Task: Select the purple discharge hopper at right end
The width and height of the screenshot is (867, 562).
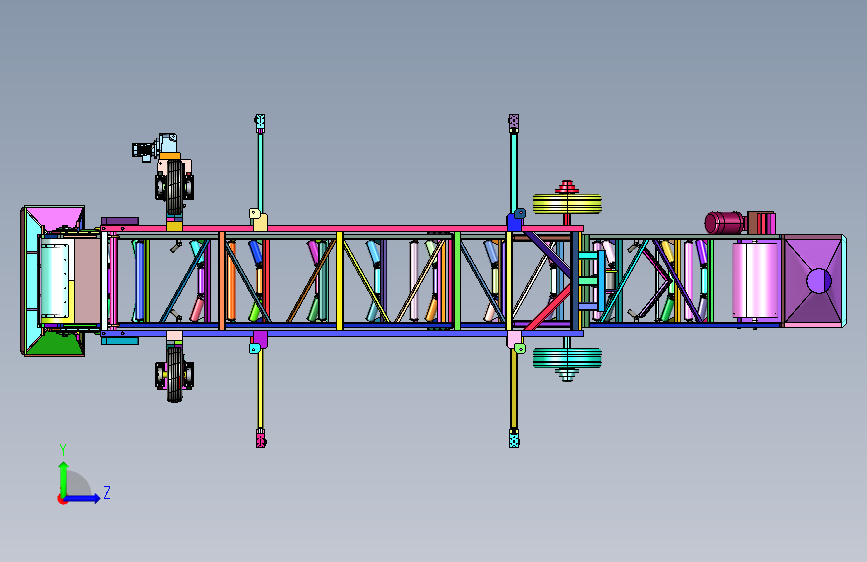Action: pos(814,281)
